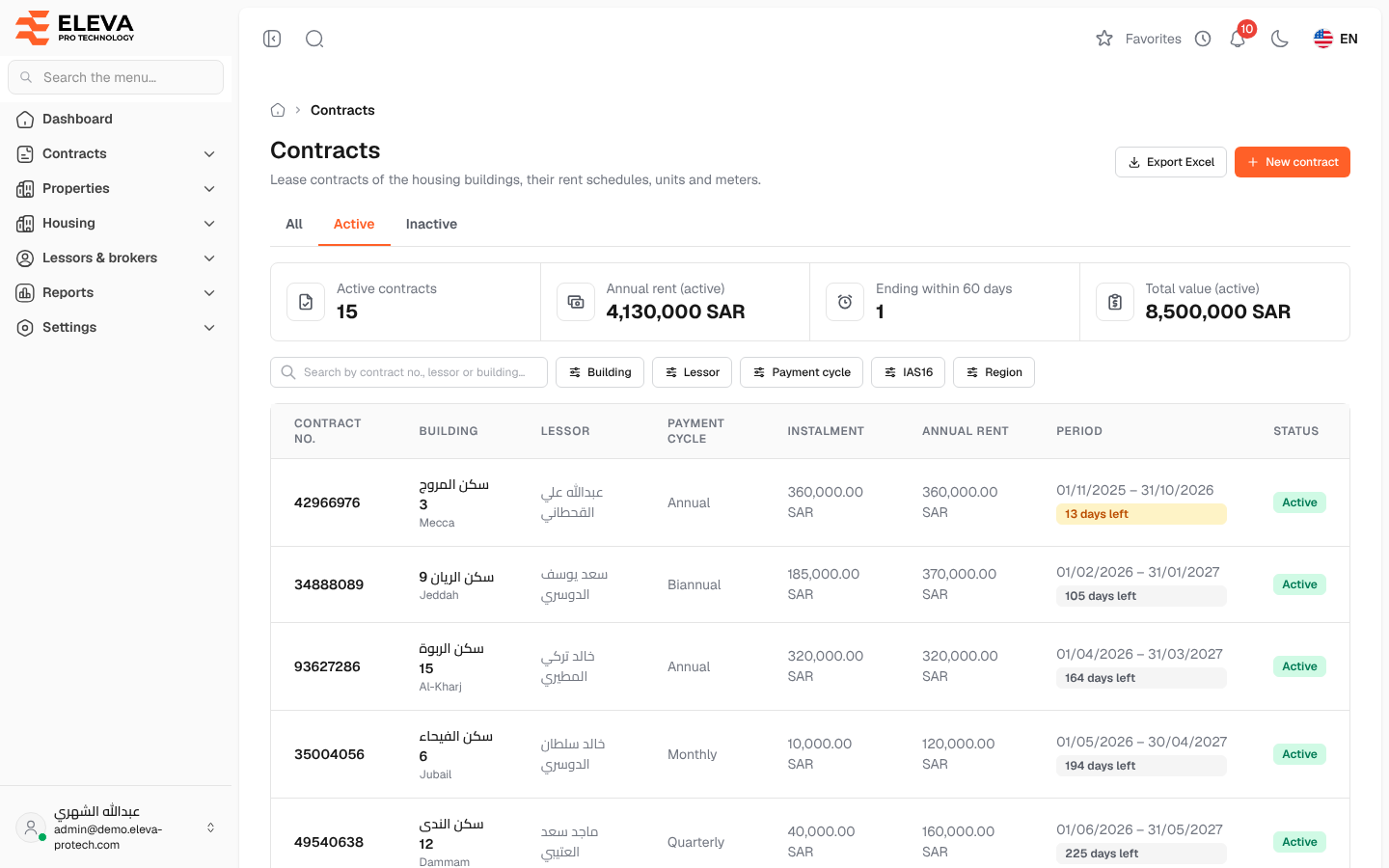Click Settings gear icon in sidebar
This screenshot has height=868, width=1389.
[25, 328]
